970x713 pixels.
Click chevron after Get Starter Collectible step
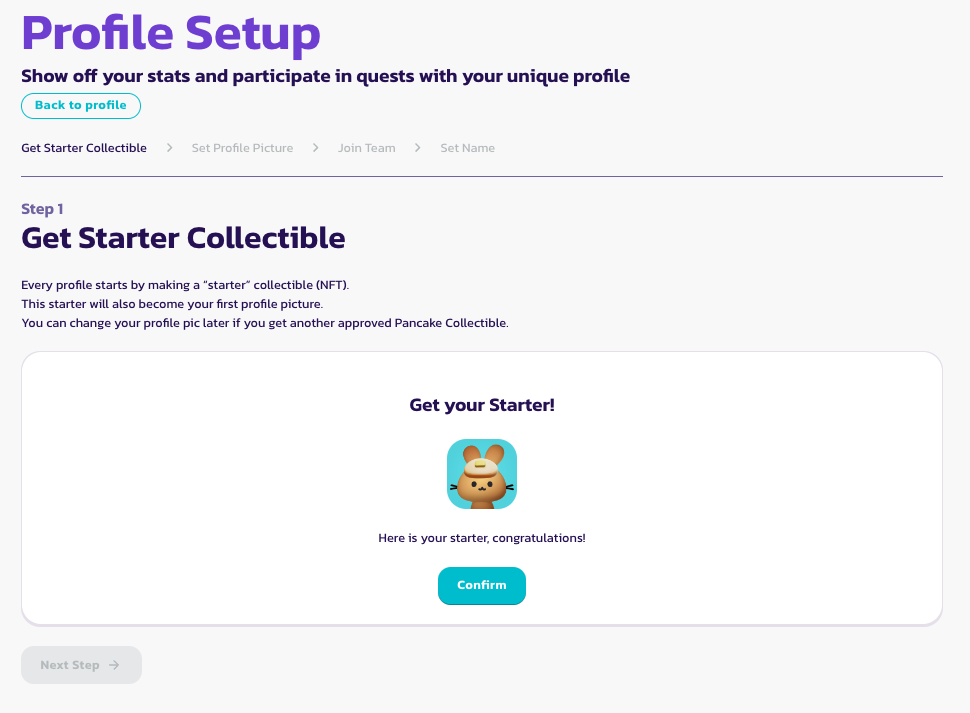170,148
